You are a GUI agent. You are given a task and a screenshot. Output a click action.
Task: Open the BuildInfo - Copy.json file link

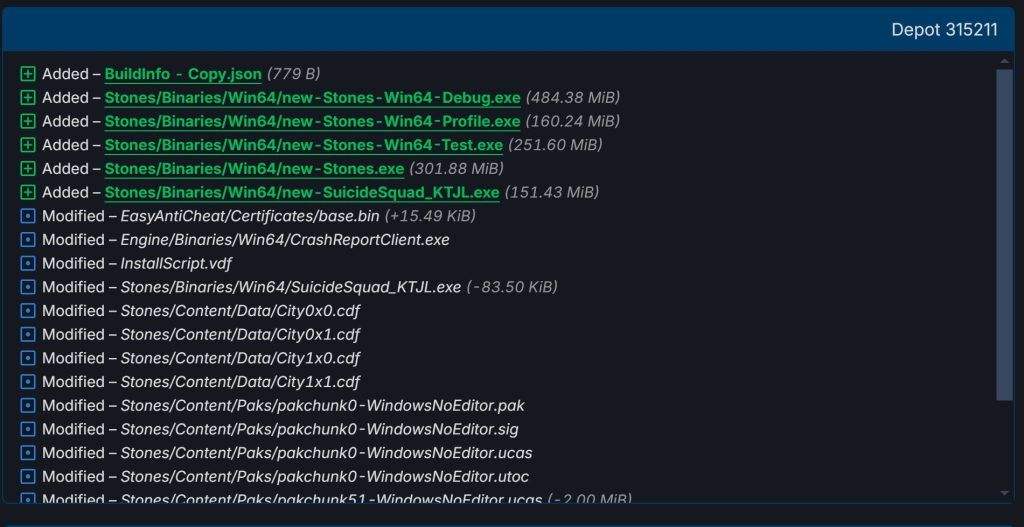(183, 74)
